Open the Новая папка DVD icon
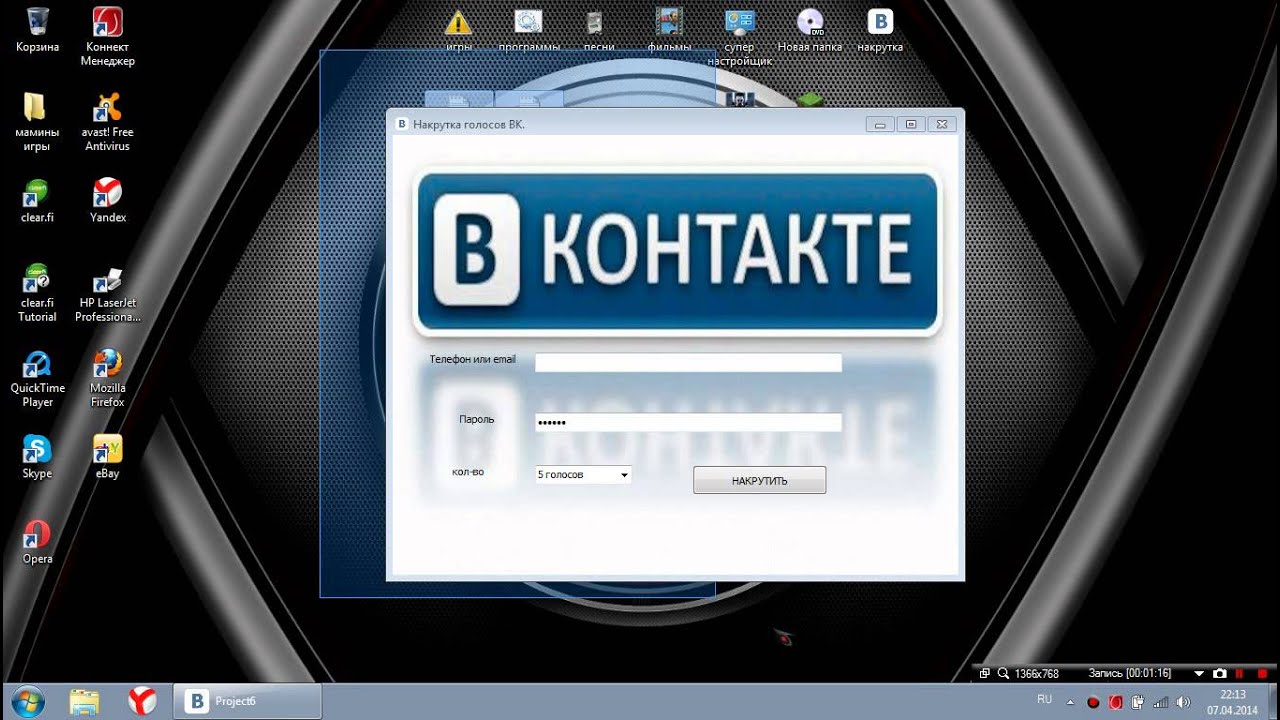 pos(810,30)
